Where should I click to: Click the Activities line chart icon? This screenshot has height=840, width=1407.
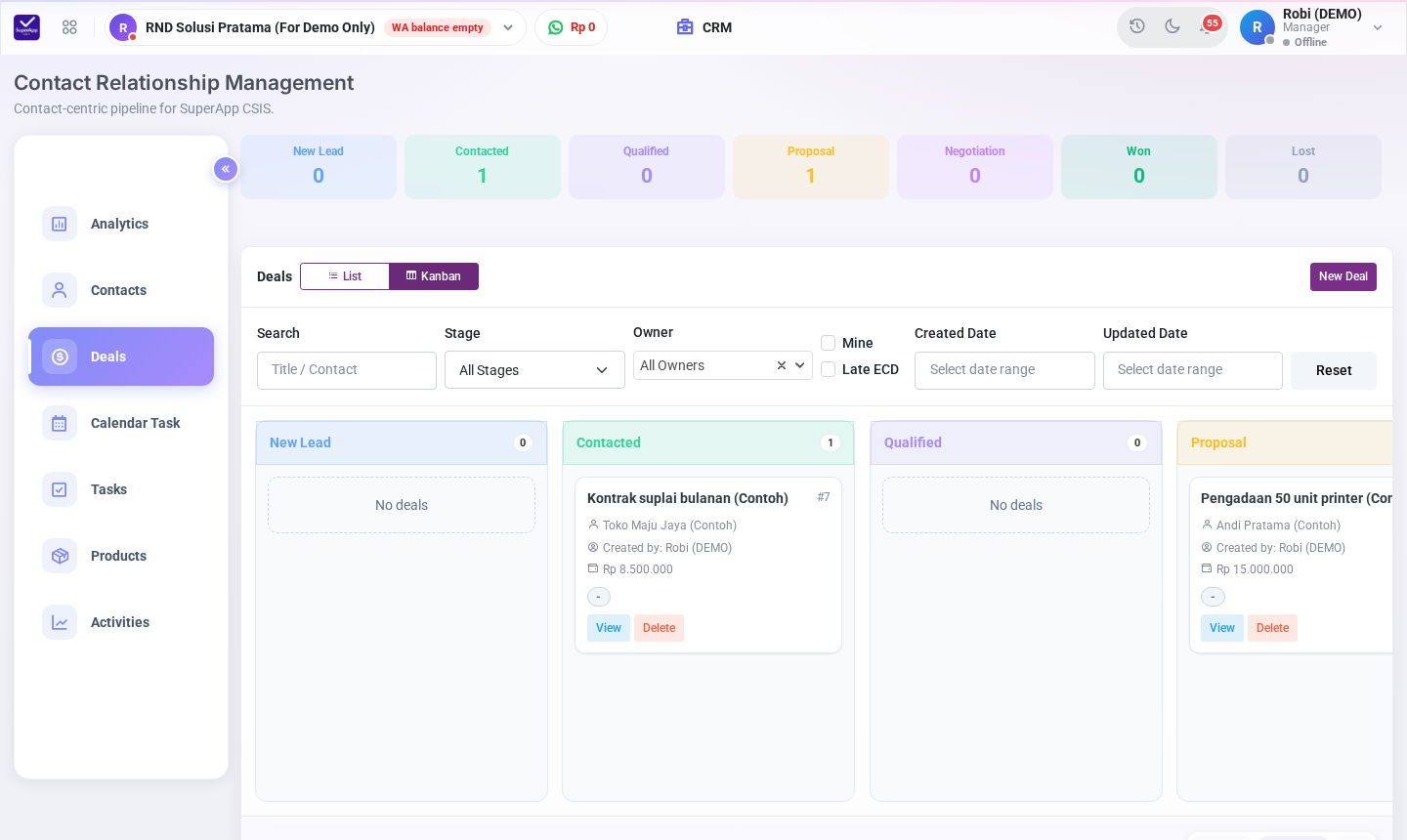pos(60,622)
